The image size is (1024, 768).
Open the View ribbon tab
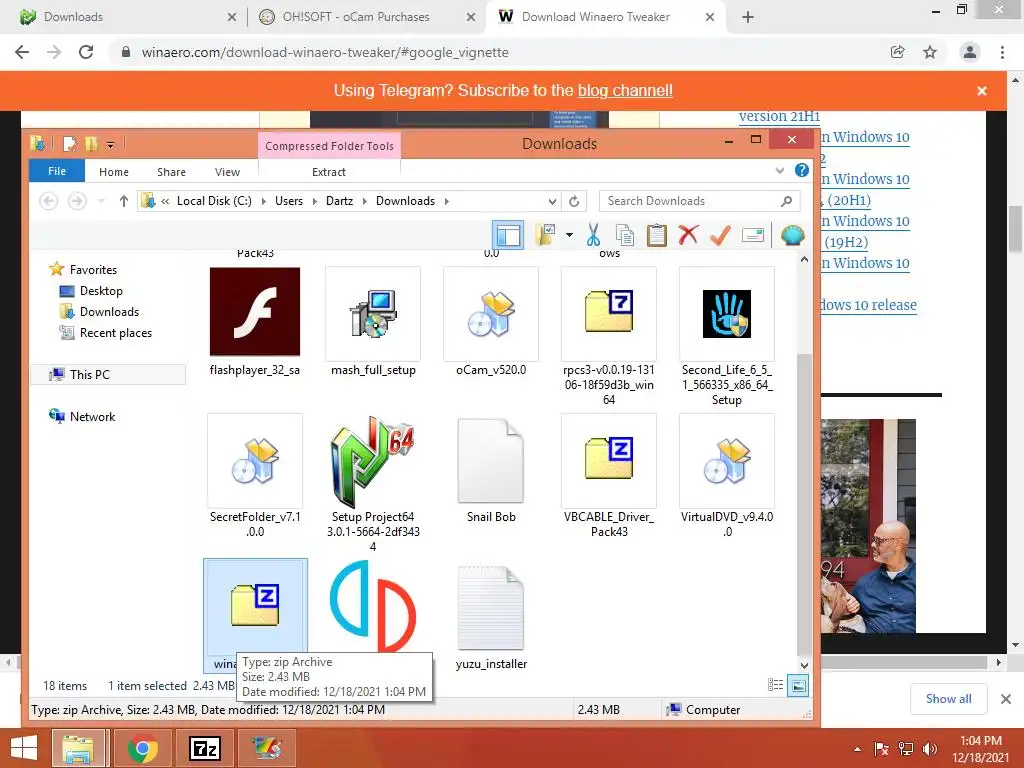pos(227,172)
